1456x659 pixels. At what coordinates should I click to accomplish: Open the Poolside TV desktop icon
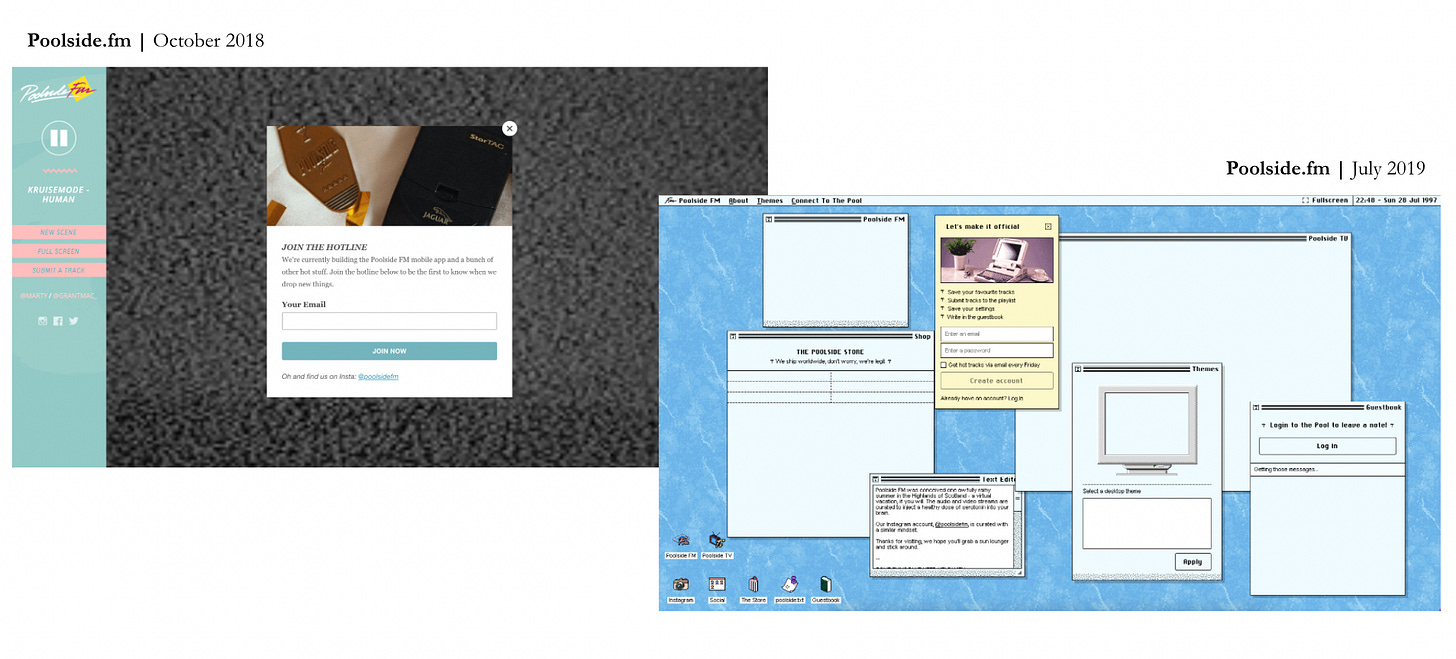pyautogui.click(x=716, y=545)
